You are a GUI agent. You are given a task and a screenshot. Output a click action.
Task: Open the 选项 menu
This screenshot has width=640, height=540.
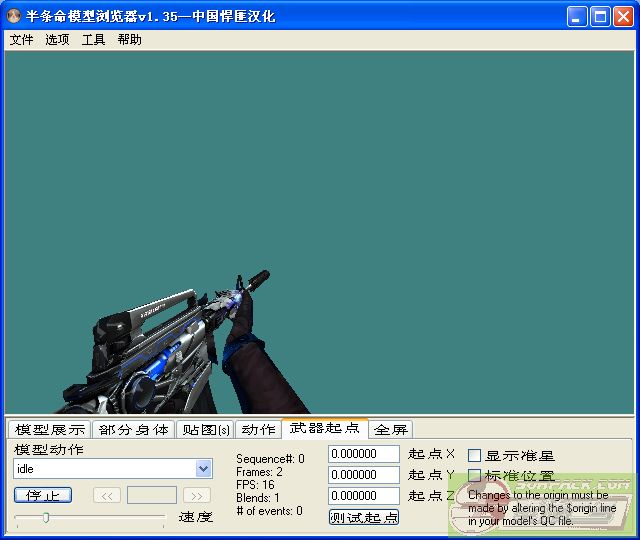tap(57, 40)
